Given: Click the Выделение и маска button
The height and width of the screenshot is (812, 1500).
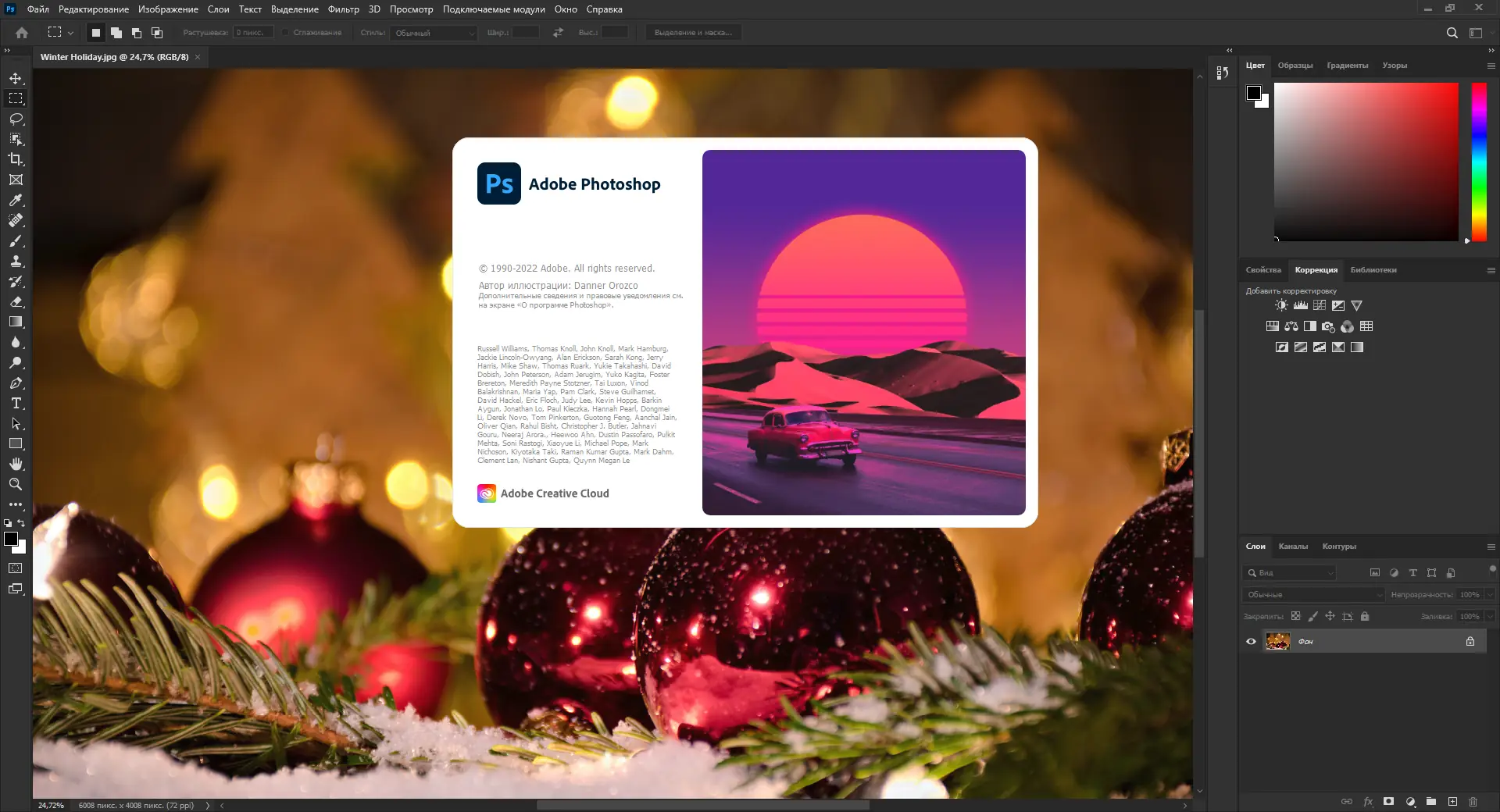Looking at the screenshot, I should coord(694,33).
